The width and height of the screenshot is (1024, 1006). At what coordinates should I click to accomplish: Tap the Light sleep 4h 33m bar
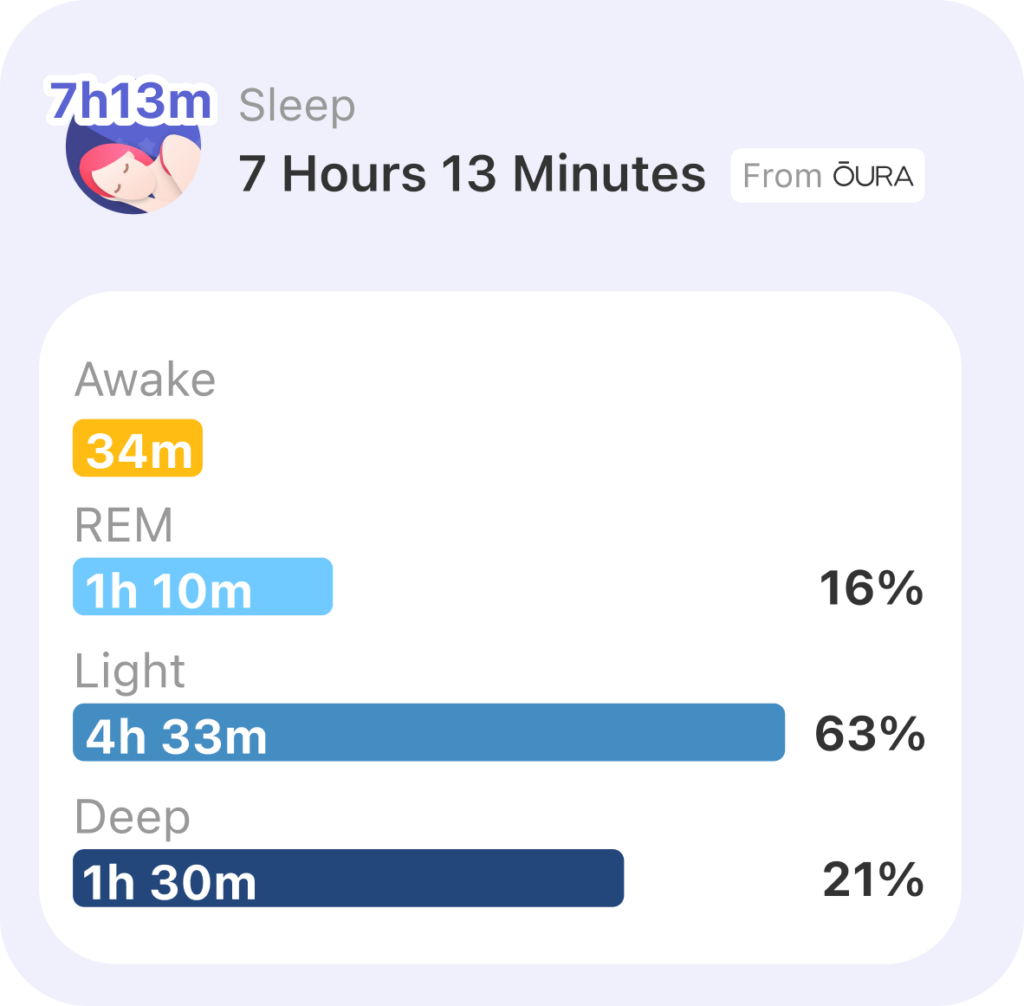(428, 732)
